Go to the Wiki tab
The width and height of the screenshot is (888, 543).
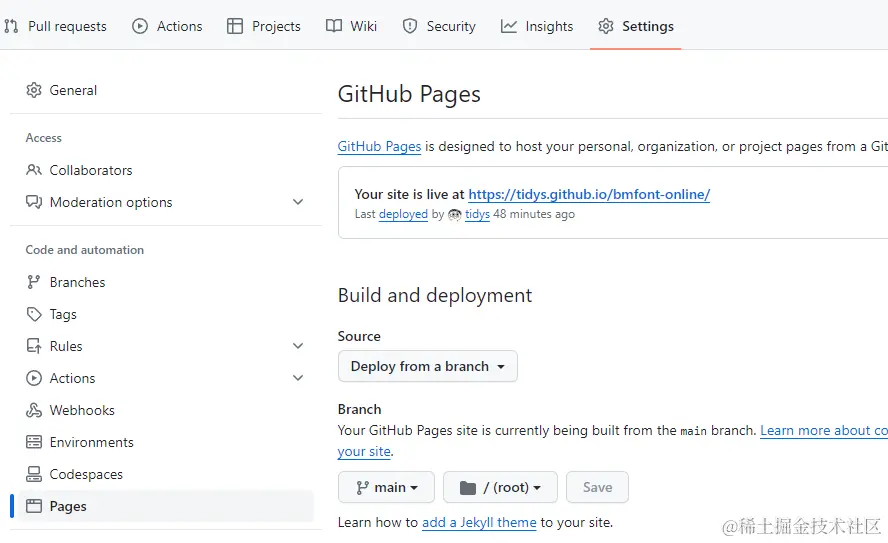pyautogui.click(x=352, y=26)
